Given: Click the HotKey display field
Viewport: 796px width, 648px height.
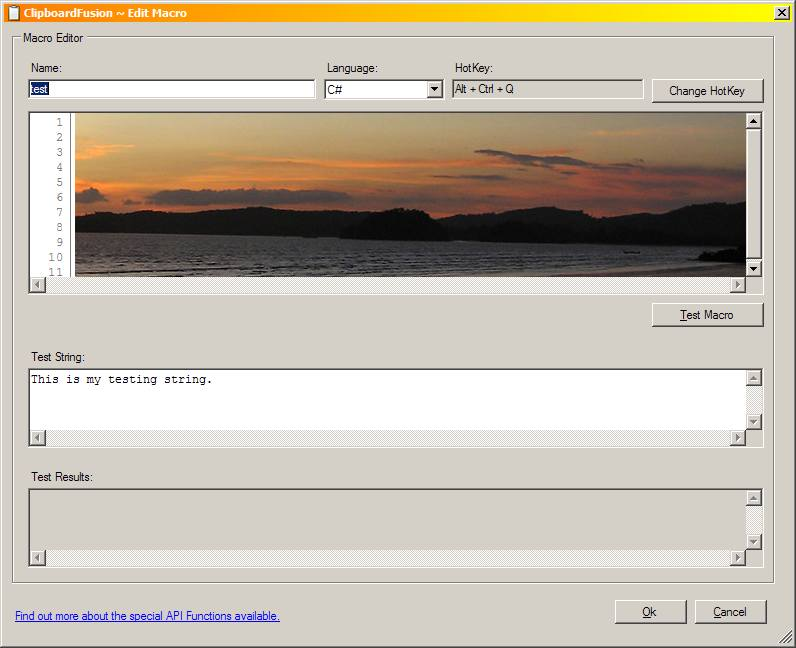Looking at the screenshot, I should tap(547, 89).
